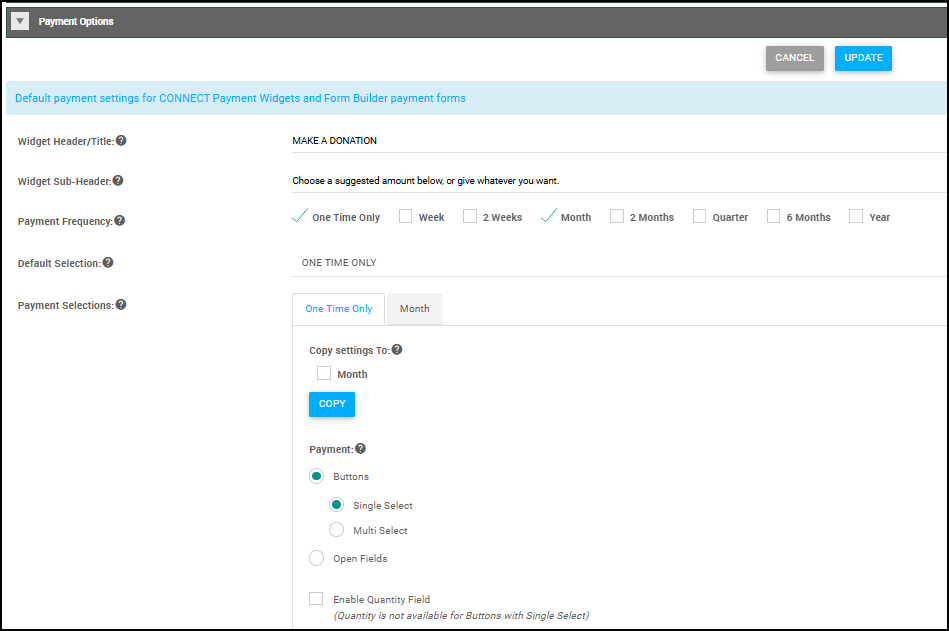
Task: Click the Quantity not available note text
Action: pyautogui.click(x=461, y=615)
